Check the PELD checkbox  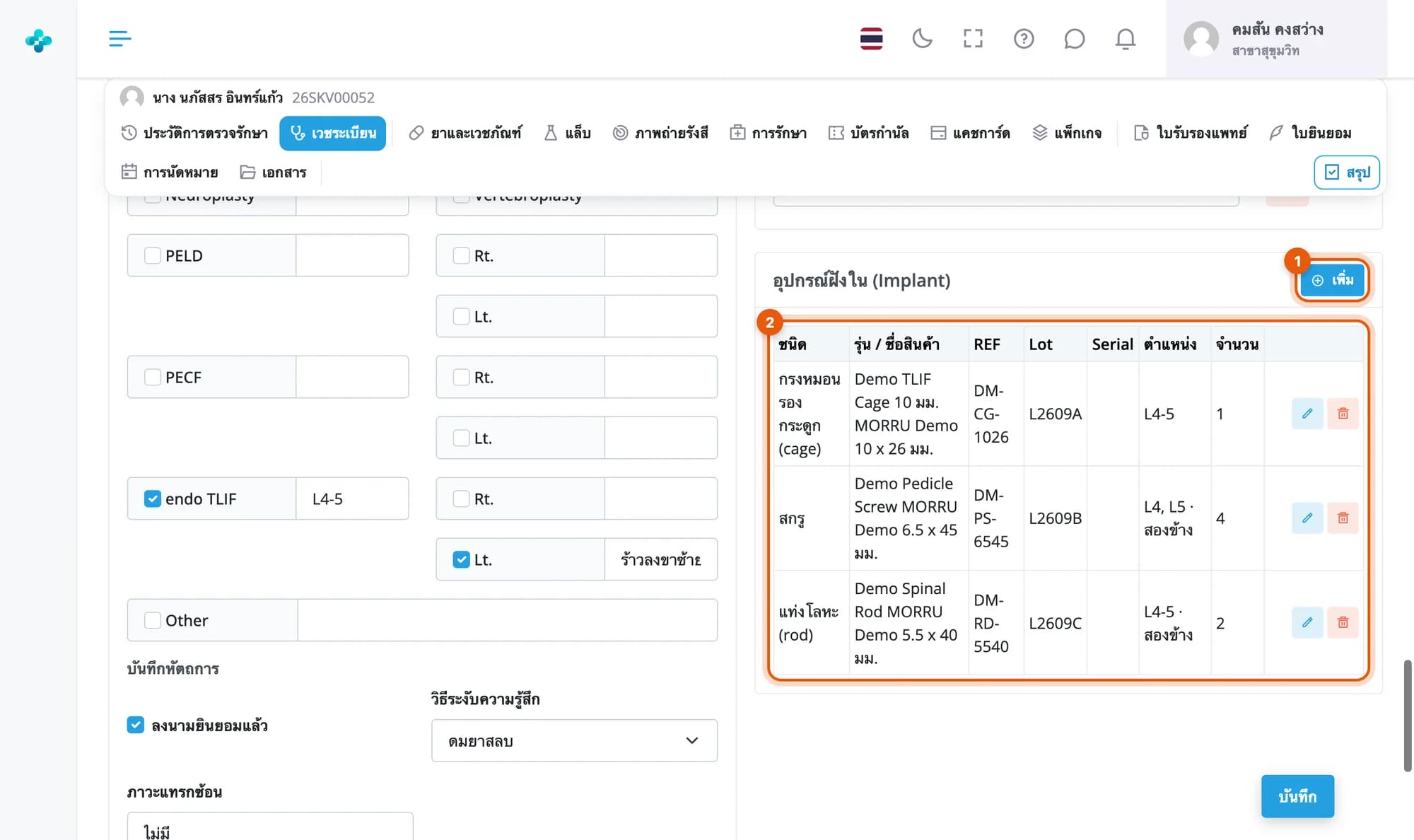pyautogui.click(x=153, y=255)
